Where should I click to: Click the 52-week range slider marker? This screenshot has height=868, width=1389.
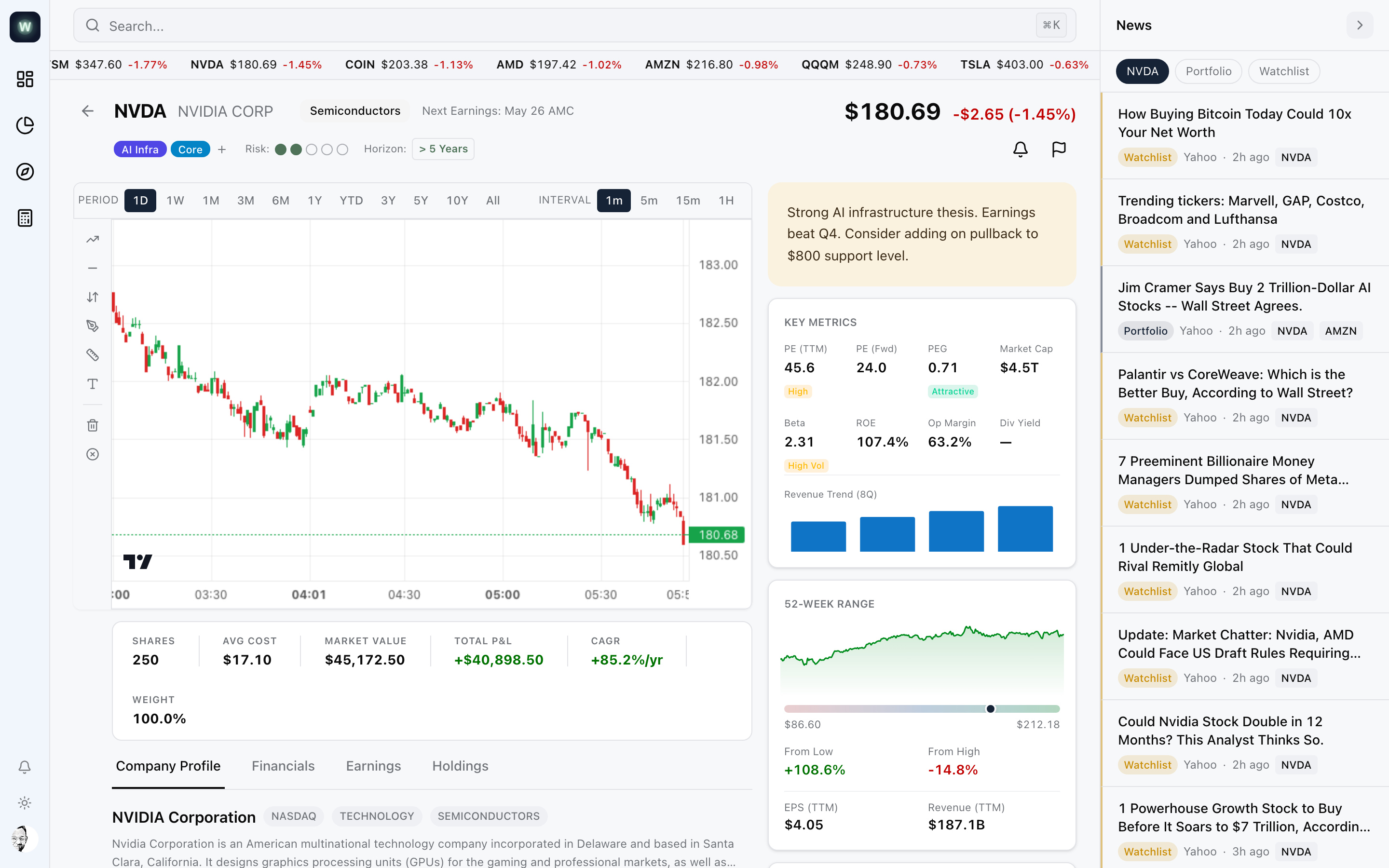990,708
